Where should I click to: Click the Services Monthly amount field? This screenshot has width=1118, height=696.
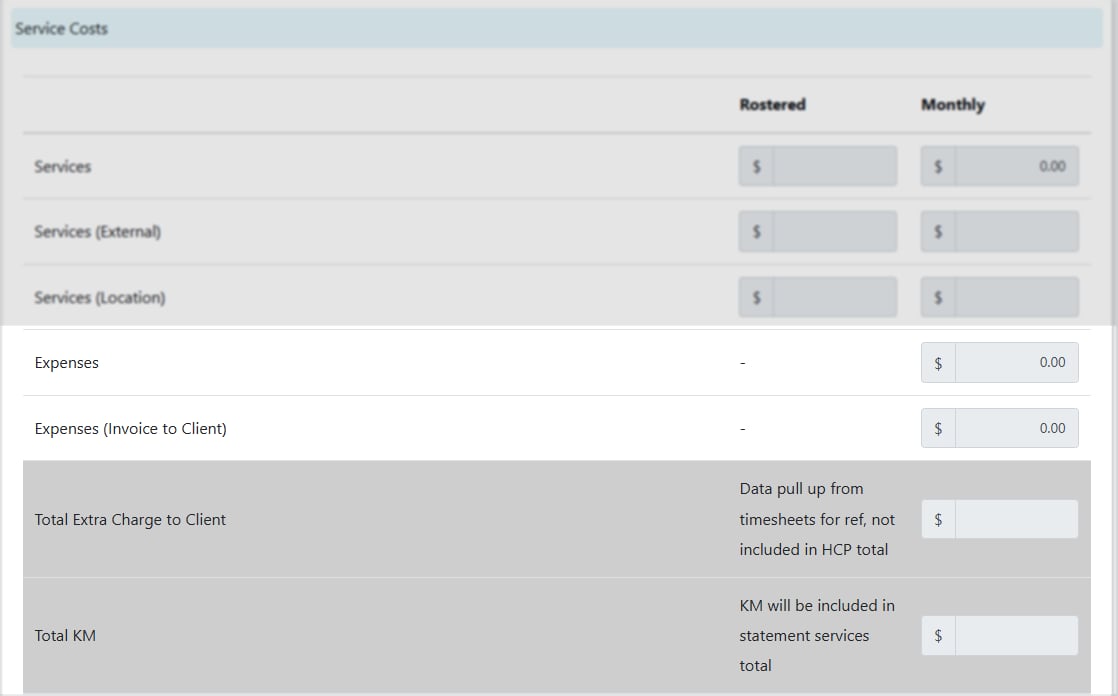(1017, 166)
